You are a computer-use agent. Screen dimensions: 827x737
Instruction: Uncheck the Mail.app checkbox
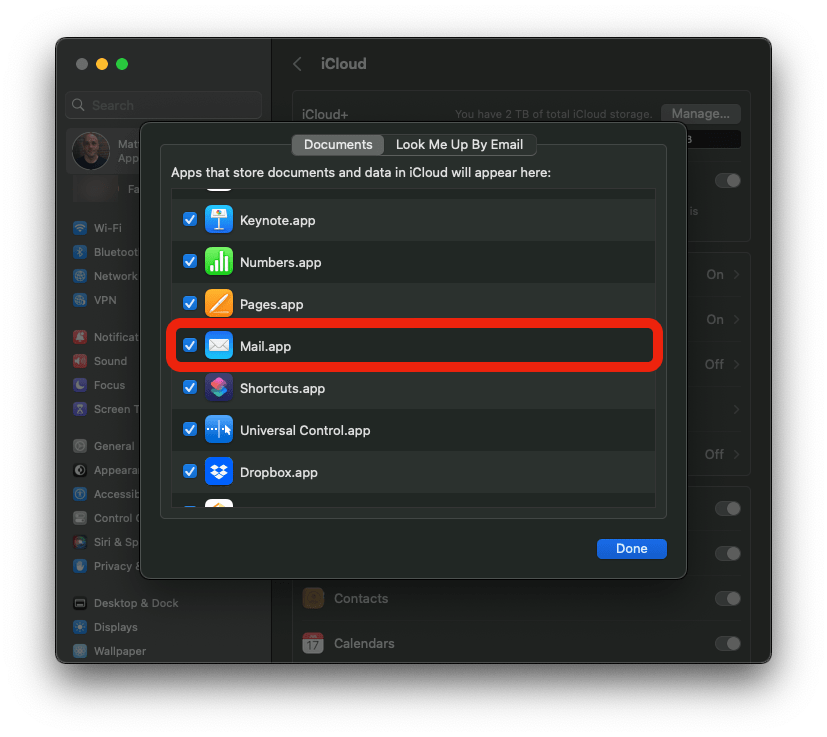pyautogui.click(x=190, y=346)
